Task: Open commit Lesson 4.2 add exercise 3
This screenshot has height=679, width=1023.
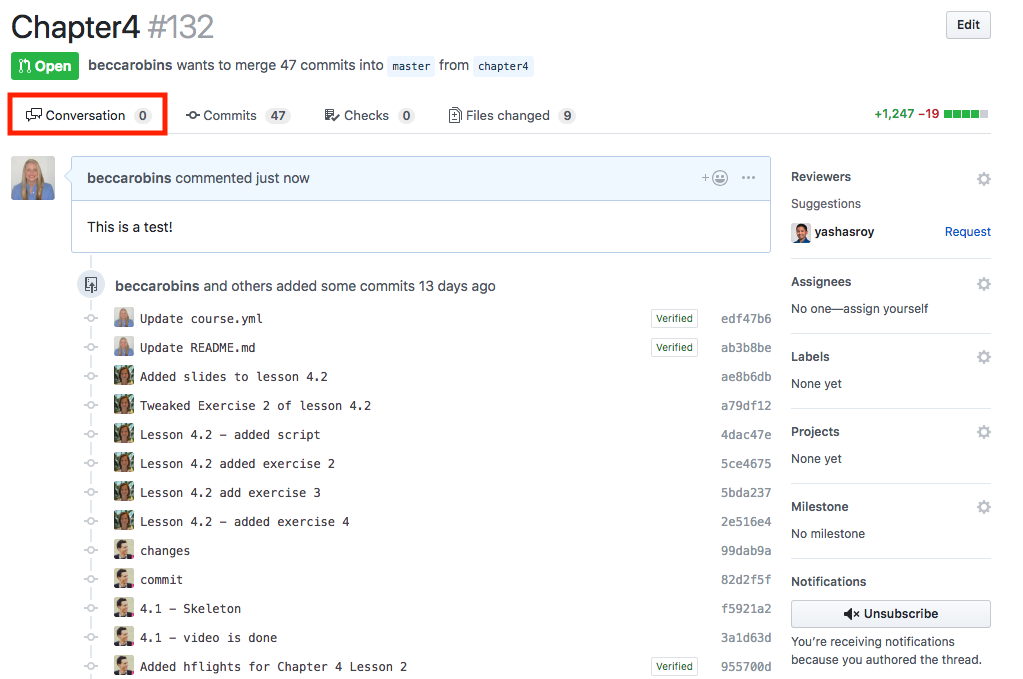Action: (230, 493)
